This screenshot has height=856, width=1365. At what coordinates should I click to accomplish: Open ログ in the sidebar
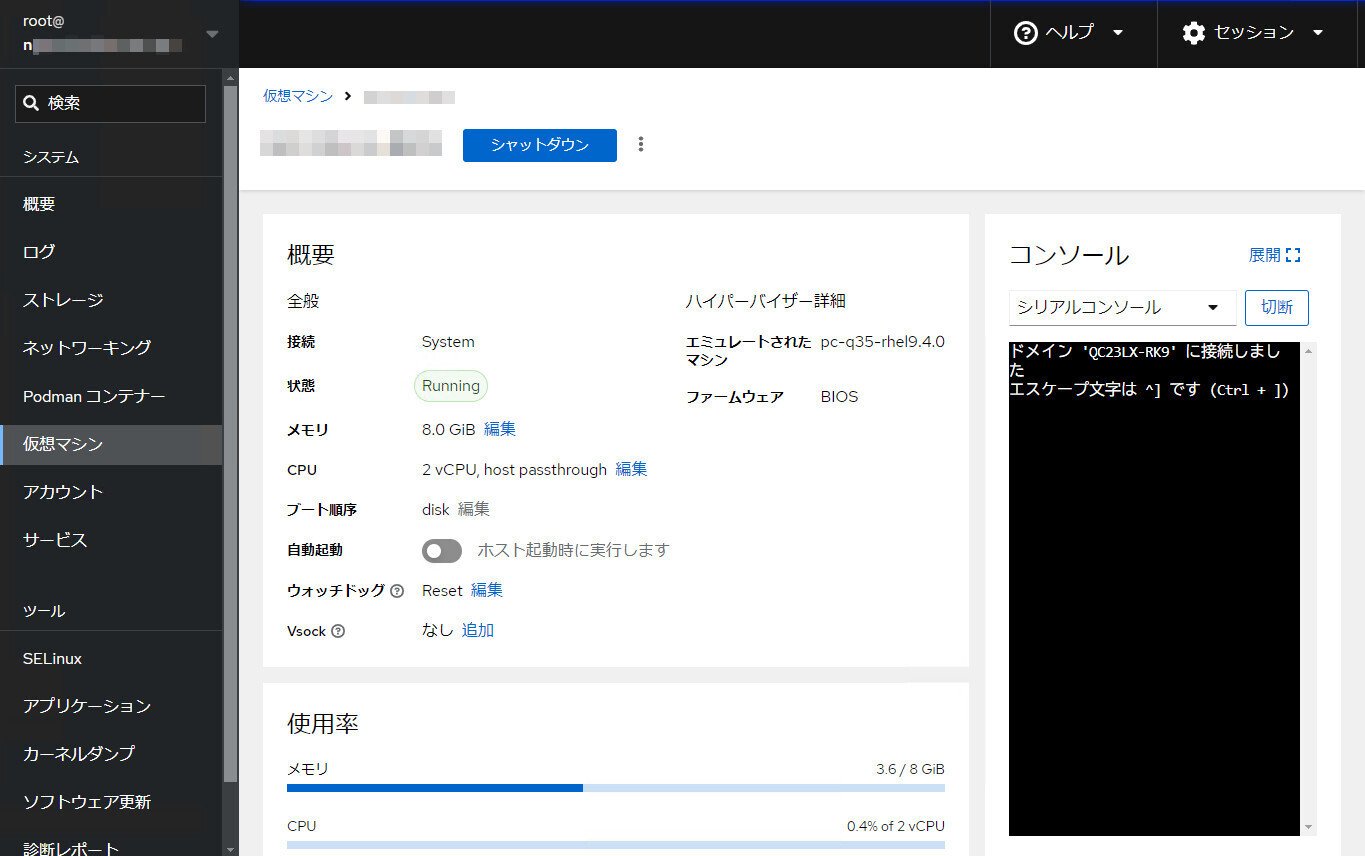(111, 252)
